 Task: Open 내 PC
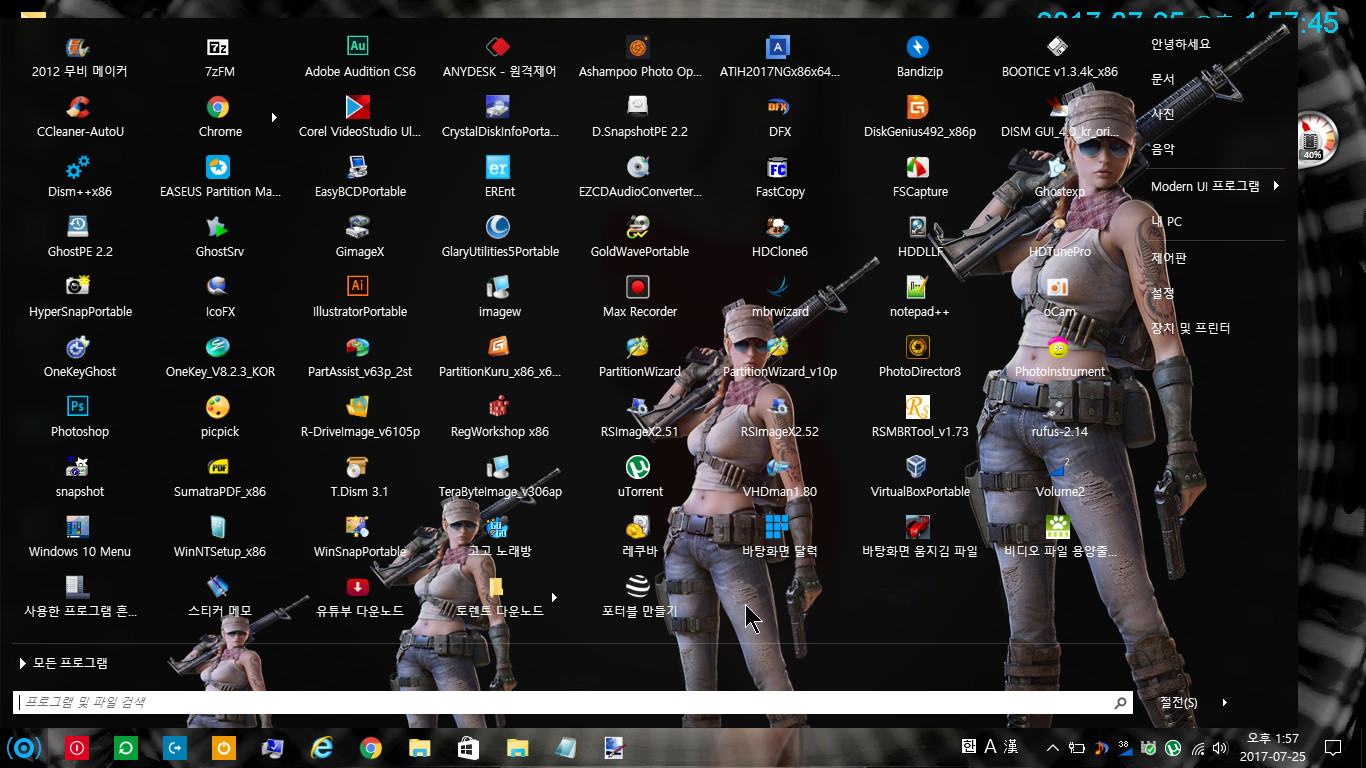tap(1166, 222)
